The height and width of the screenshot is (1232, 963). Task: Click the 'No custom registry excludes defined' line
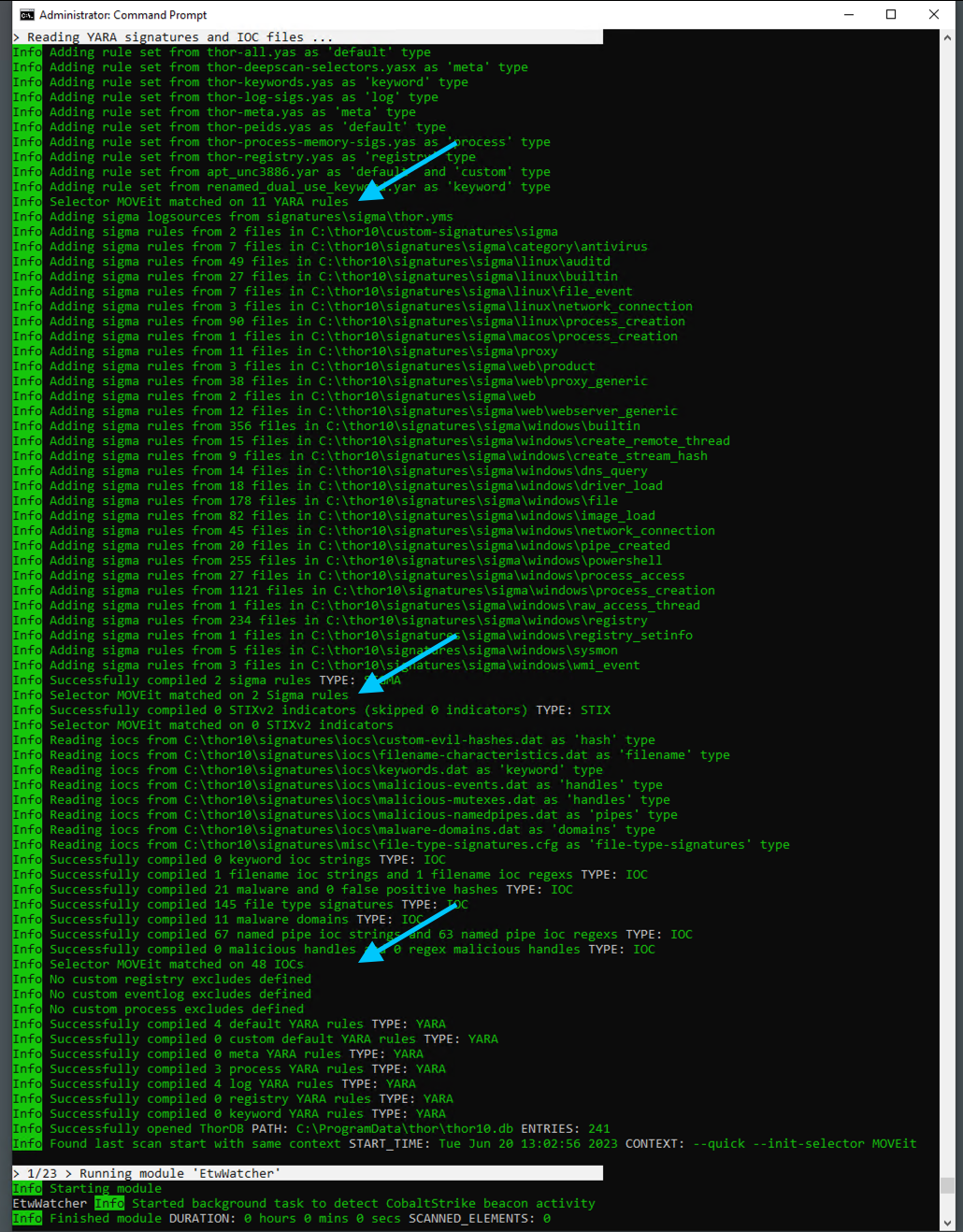point(180,980)
